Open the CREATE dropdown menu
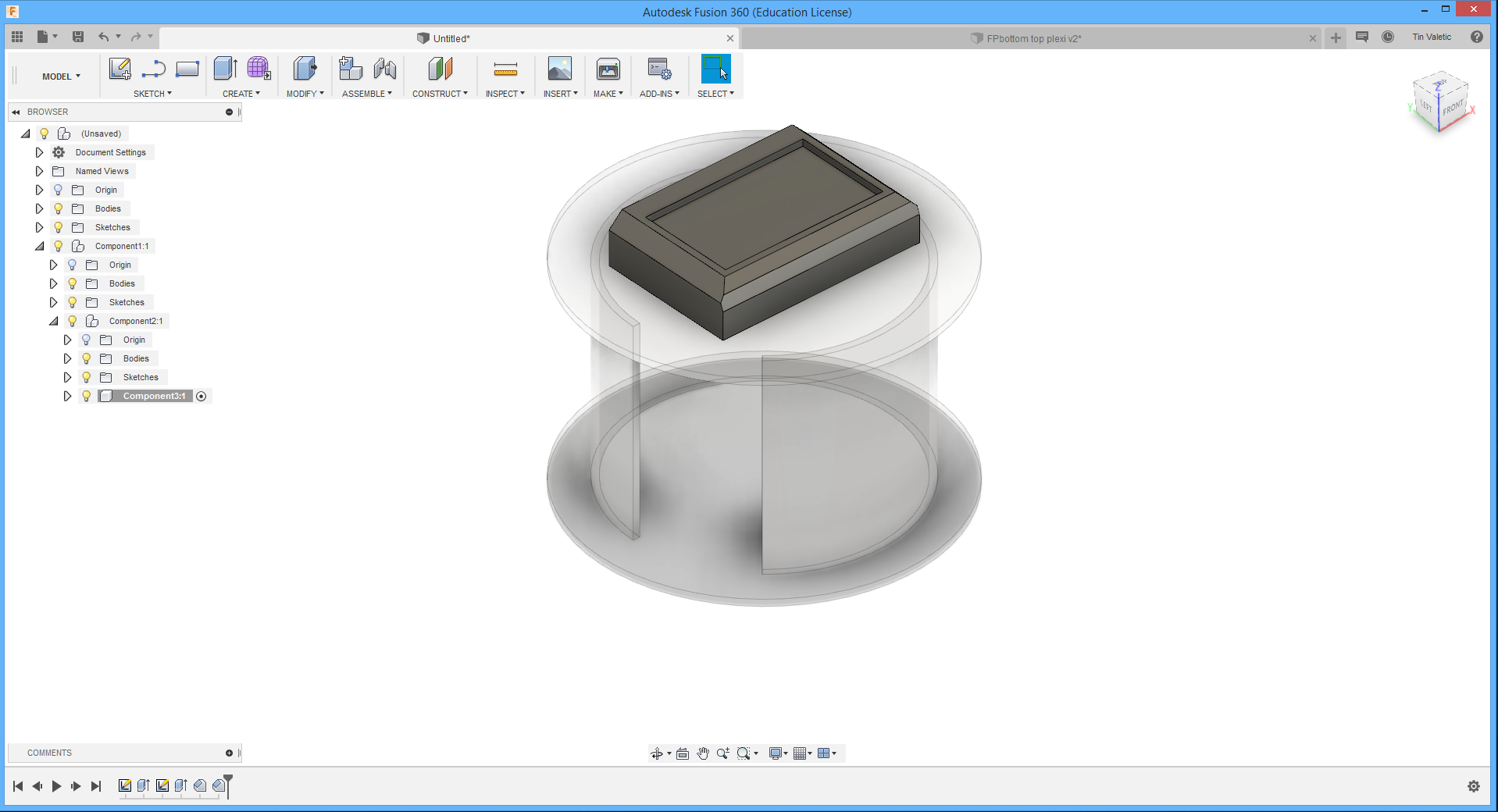1498x812 pixels. [x=241, y=94]
